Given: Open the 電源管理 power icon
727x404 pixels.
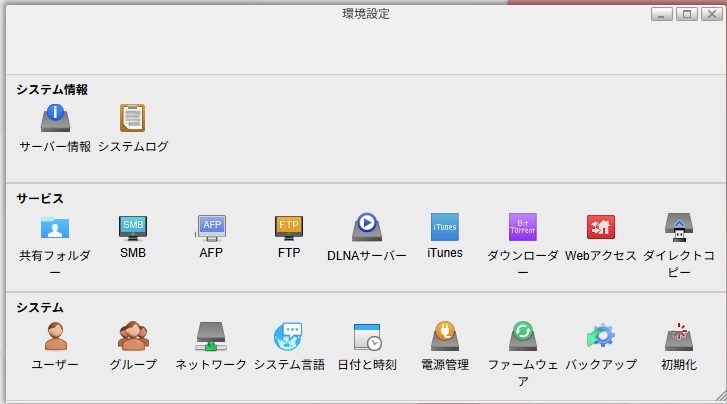Looking at the screenshot, I should coord(445,336).
